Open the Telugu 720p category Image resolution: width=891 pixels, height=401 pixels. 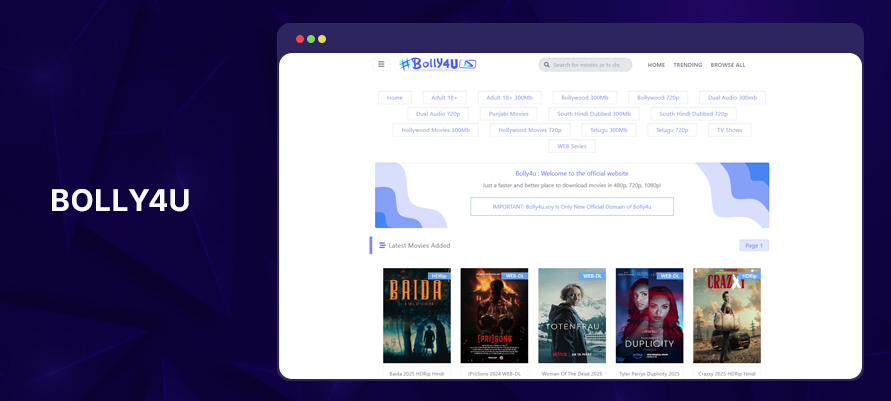(x=672, y=130)
